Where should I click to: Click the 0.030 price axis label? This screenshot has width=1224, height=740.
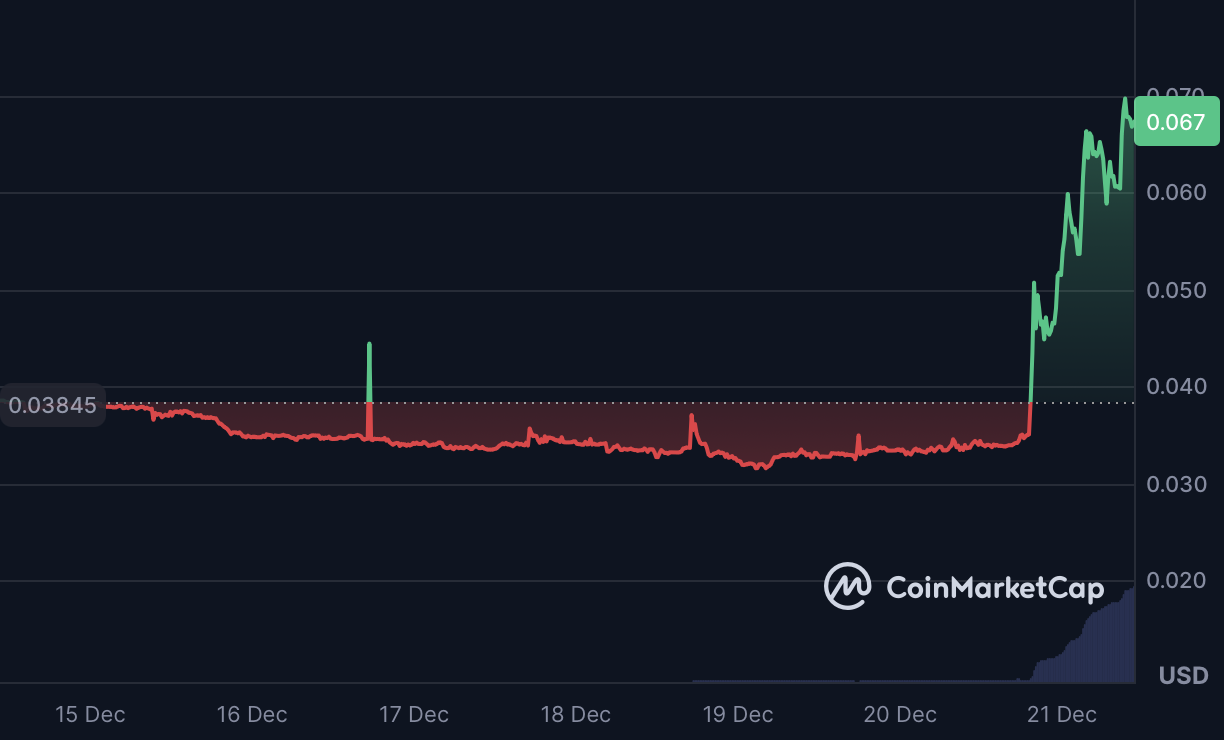1176,484
